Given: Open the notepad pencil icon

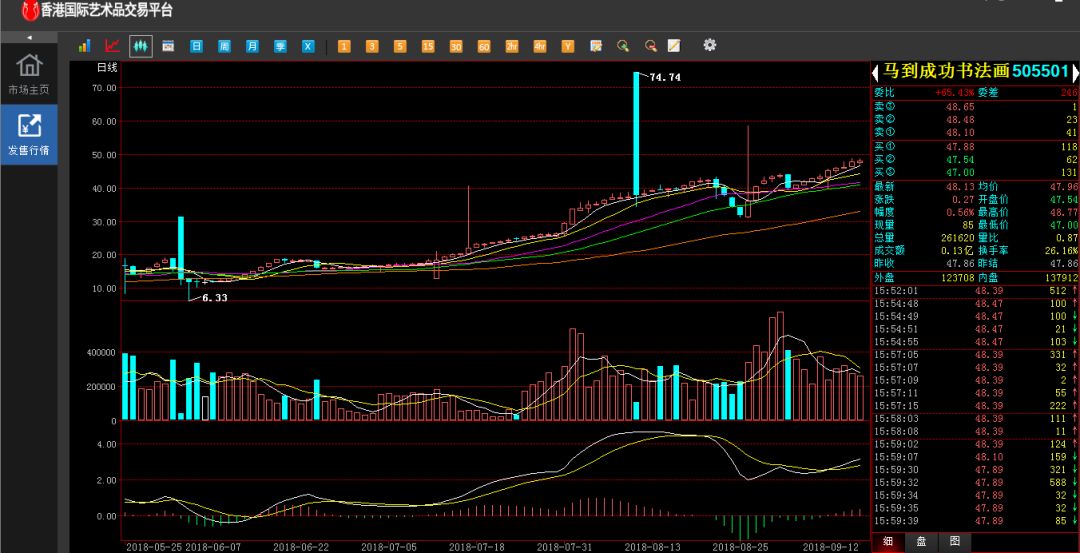Looking at the screenshot, I should (674, 46).
